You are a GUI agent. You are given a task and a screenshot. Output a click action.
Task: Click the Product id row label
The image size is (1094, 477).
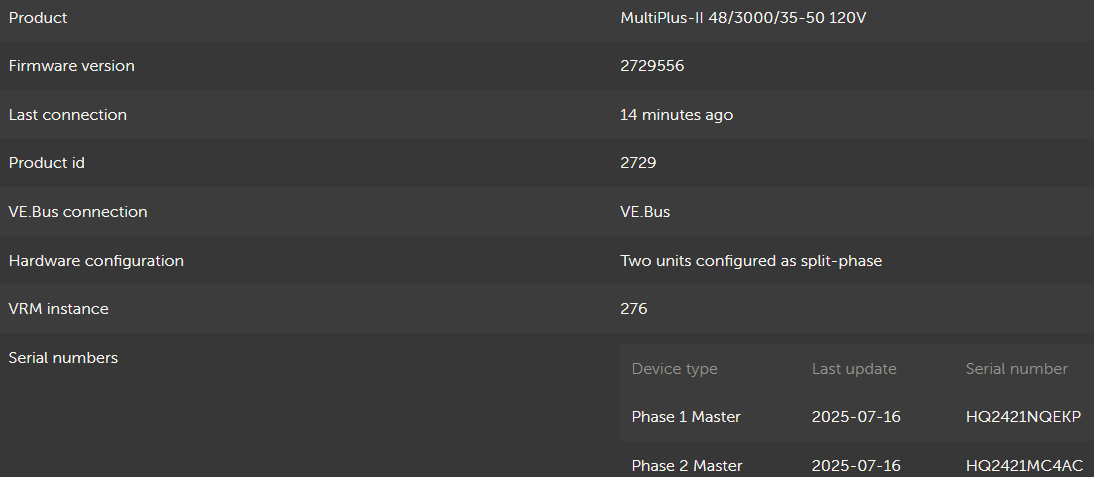tap(46, 163)
